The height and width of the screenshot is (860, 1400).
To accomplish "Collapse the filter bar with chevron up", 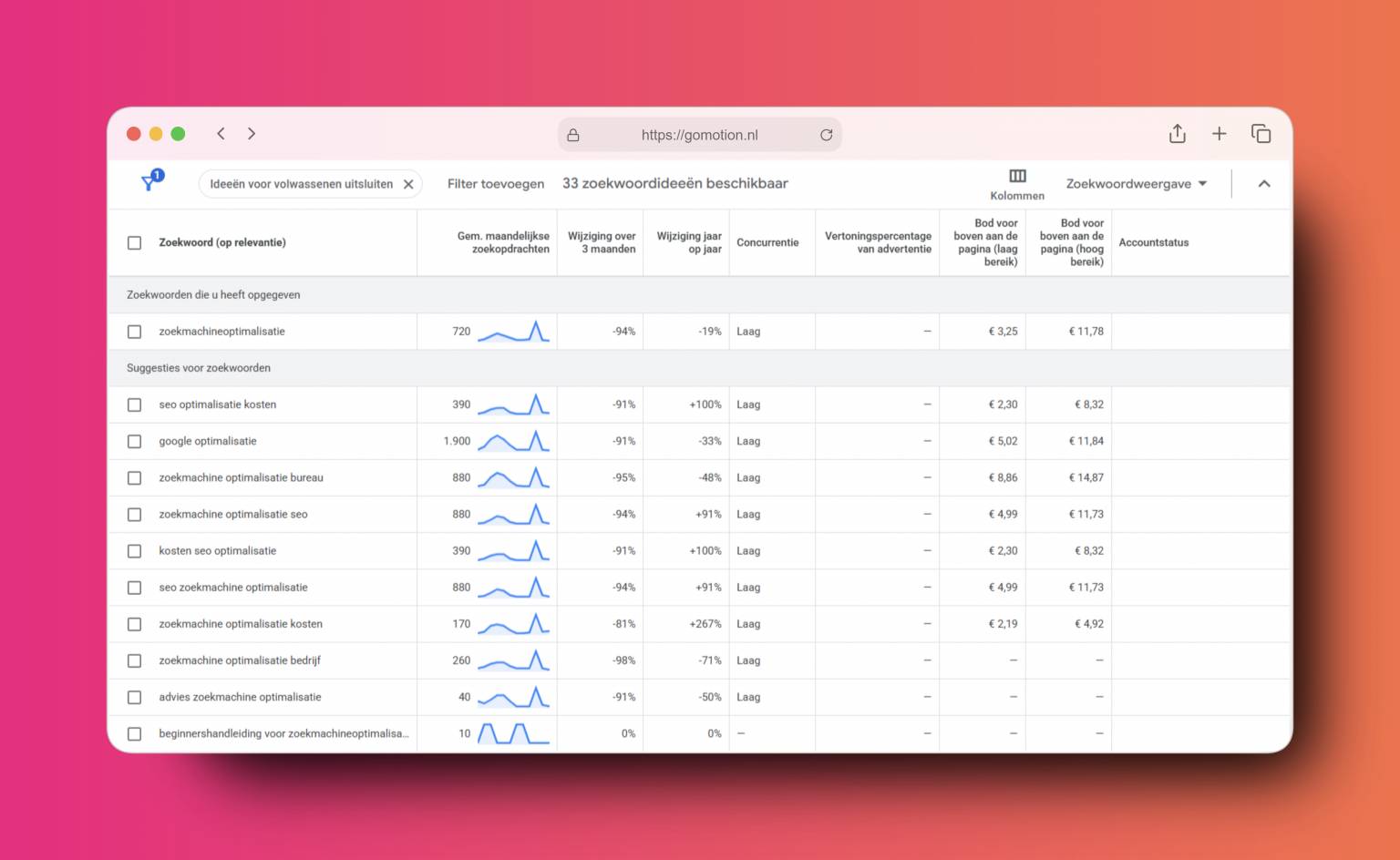I will point(1263,183).
